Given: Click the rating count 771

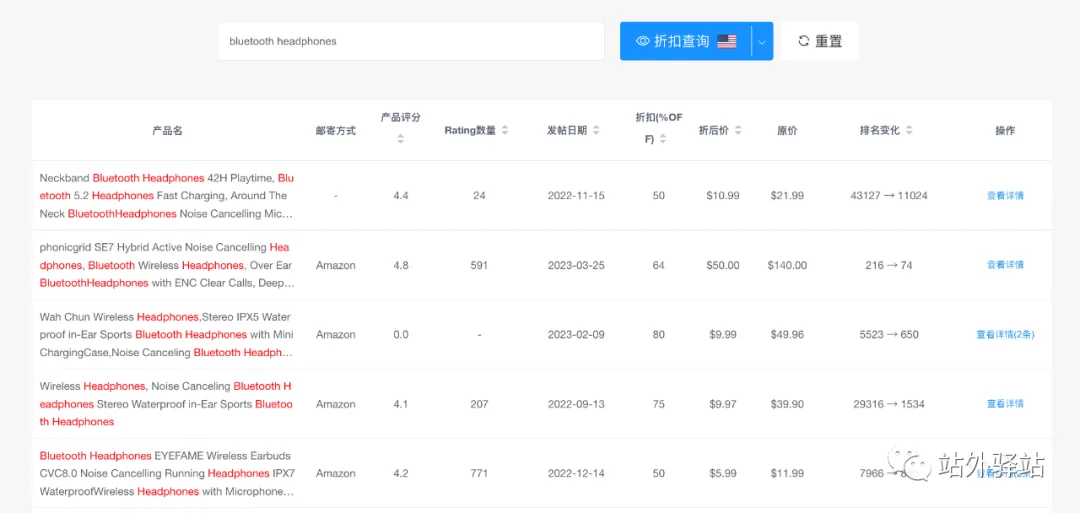Looking at the screenshot, I should (x=479, y=474).
